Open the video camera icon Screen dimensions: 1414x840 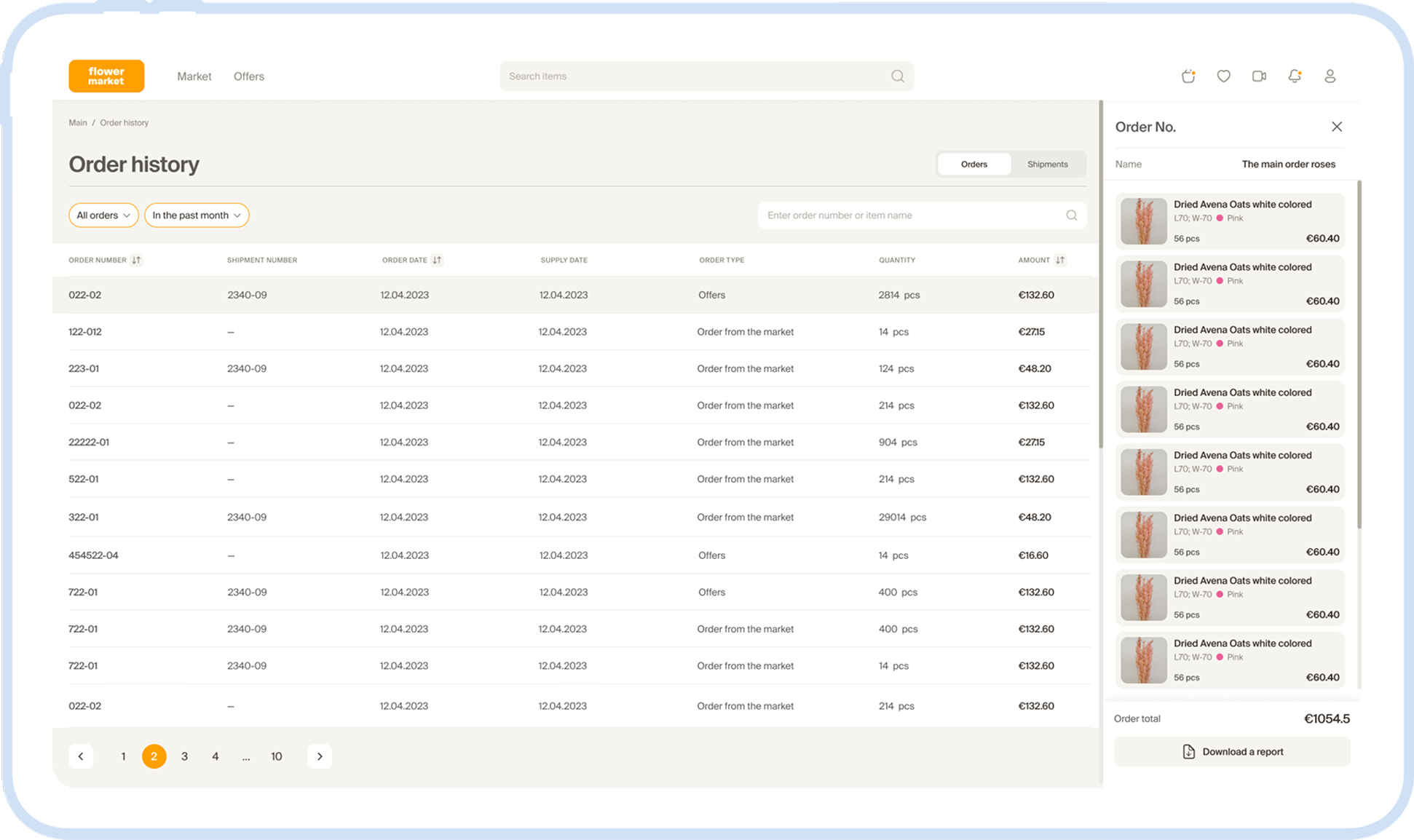[1259, 76]
